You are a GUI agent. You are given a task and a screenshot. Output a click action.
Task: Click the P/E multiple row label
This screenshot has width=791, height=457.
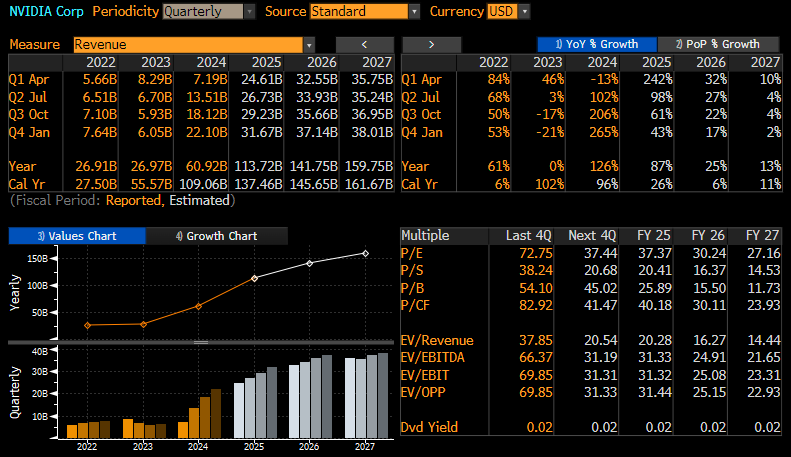pos(411,254)
